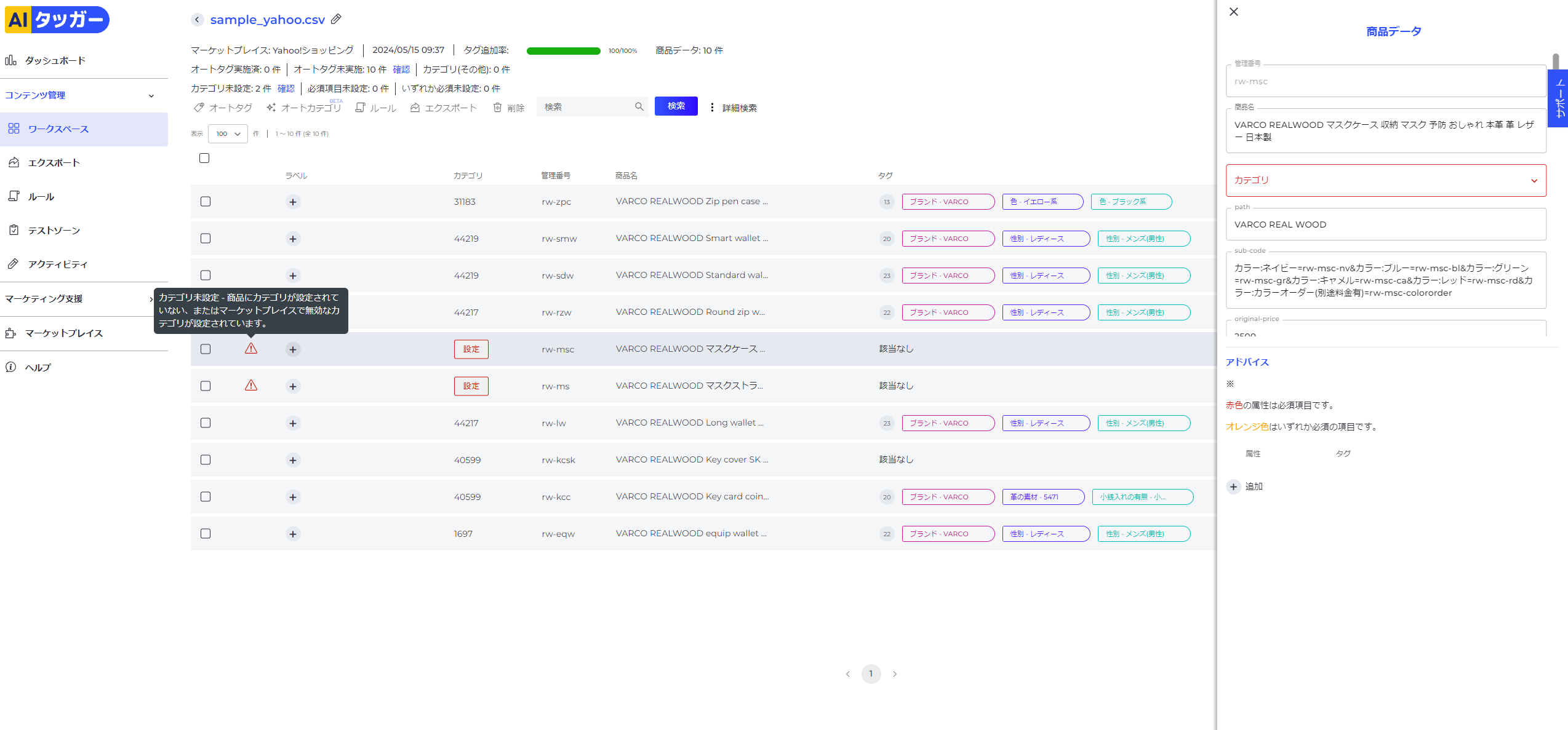The width and height of the screenshot is (1568, 730).
Task: Click the 削除 trash icon in the toolbar
Action: [497, 108]
